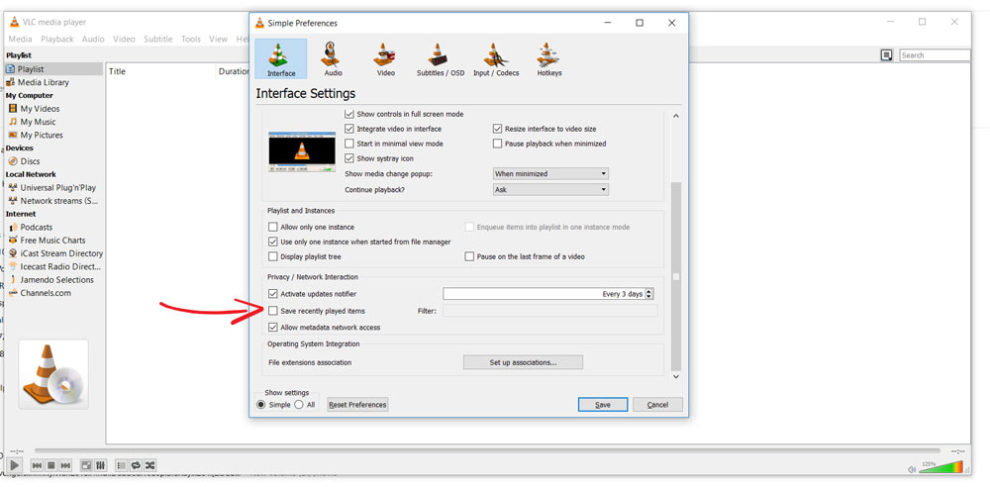Open the Tools menu in VLC
990x487 pixels.
tap(191, 39)
